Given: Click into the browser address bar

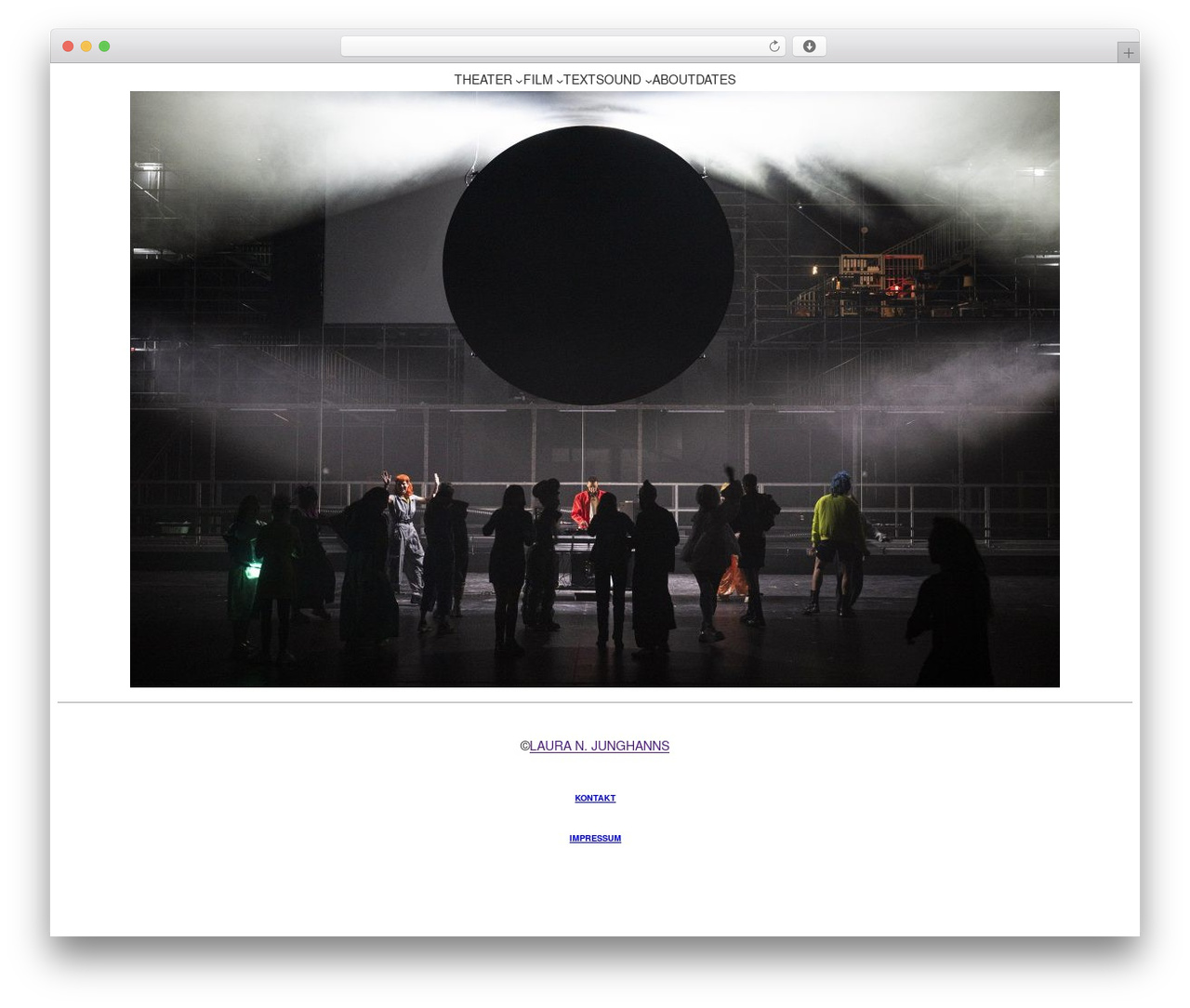Looking at the screenshot, I should (562, 46).
